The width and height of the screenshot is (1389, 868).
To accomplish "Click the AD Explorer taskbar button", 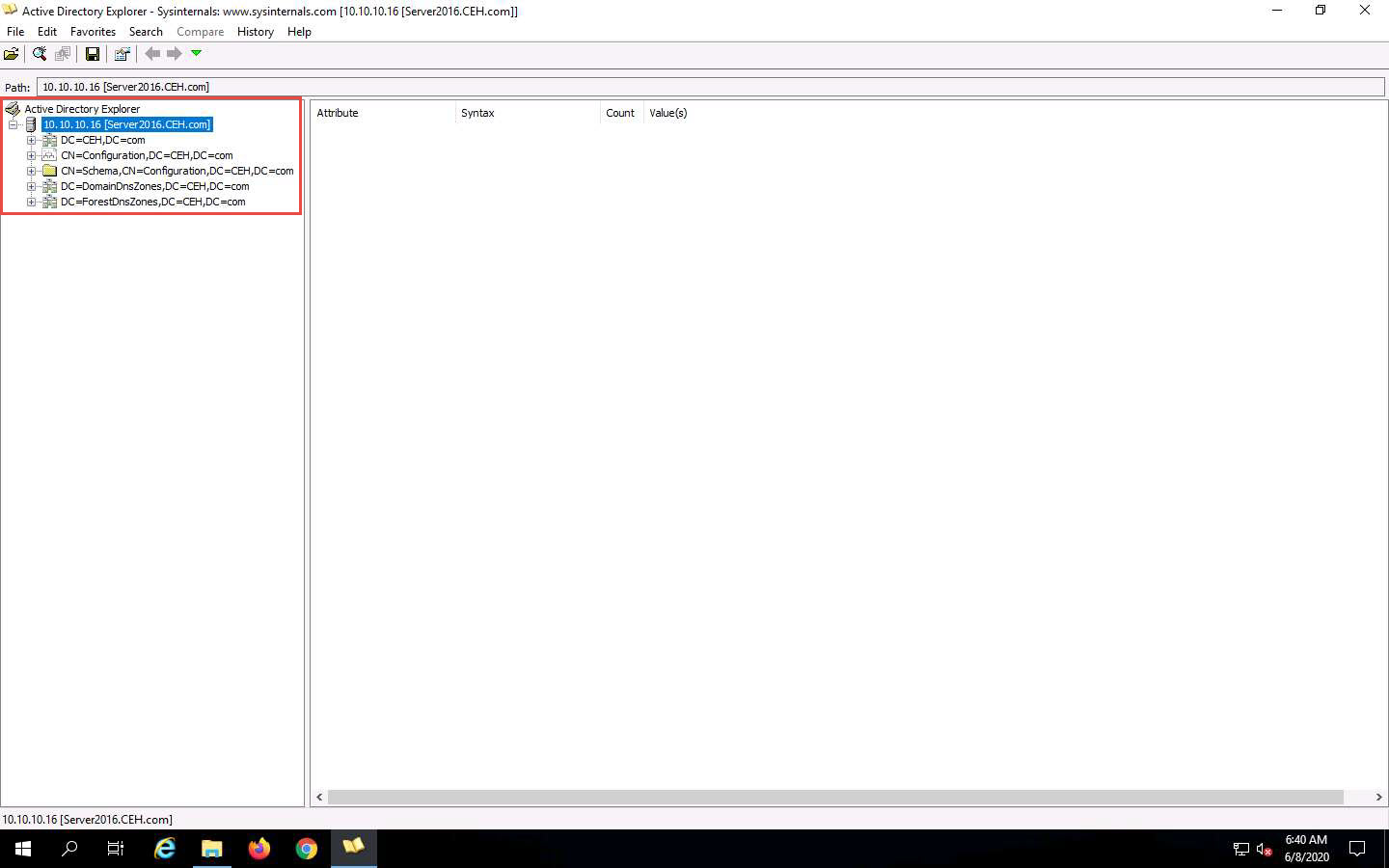I will click(x=354, y=849).
